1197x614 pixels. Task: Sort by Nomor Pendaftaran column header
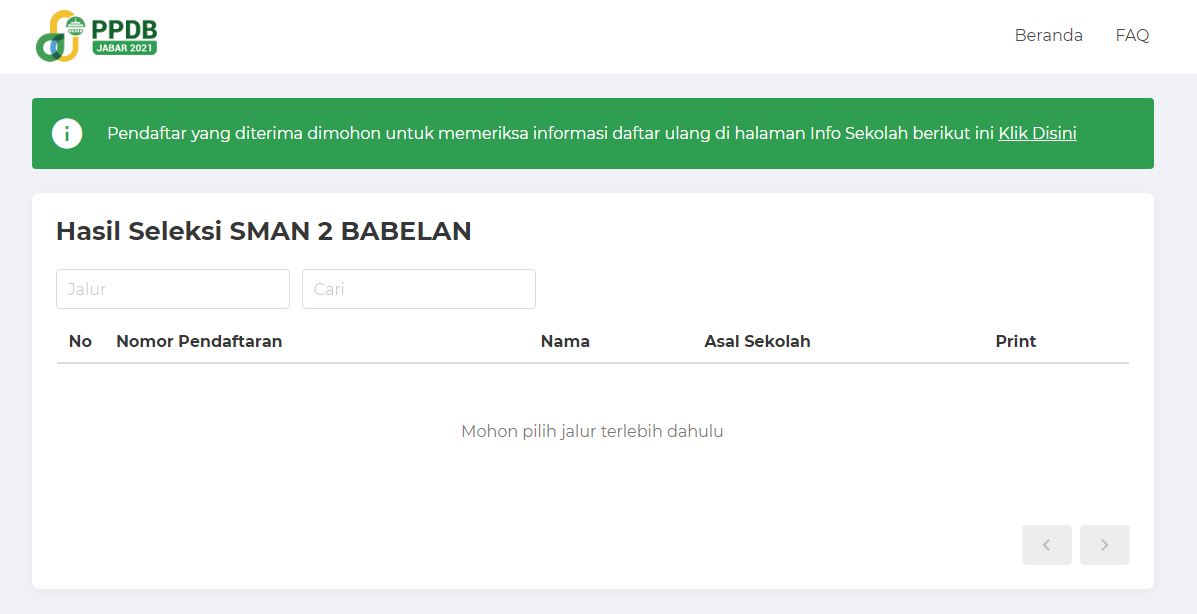click(x=199, y=341)
